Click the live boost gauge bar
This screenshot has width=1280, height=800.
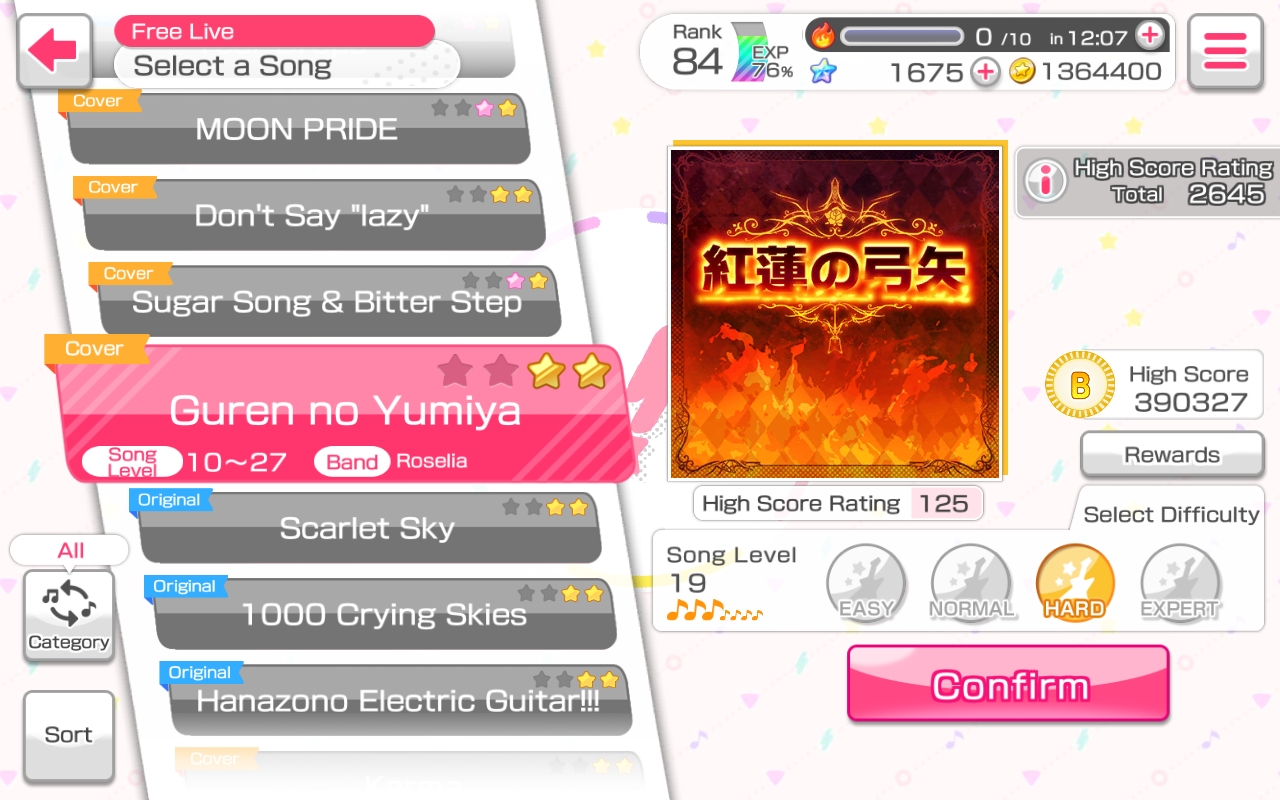(x=902, y=37)
